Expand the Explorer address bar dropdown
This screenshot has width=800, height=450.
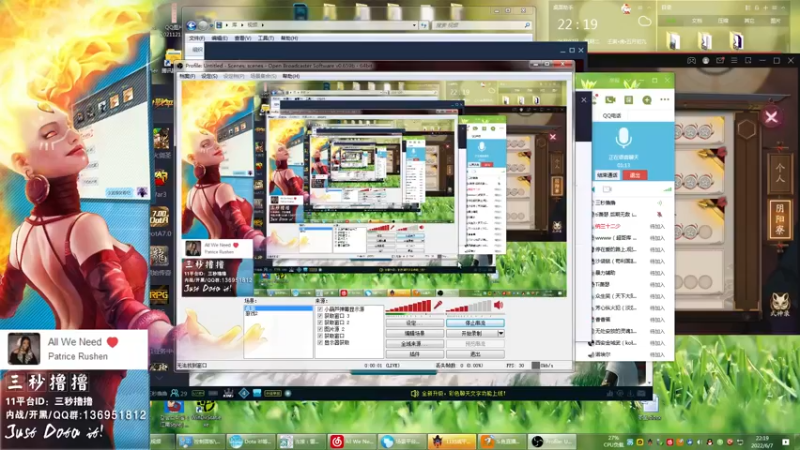(414, 25)
